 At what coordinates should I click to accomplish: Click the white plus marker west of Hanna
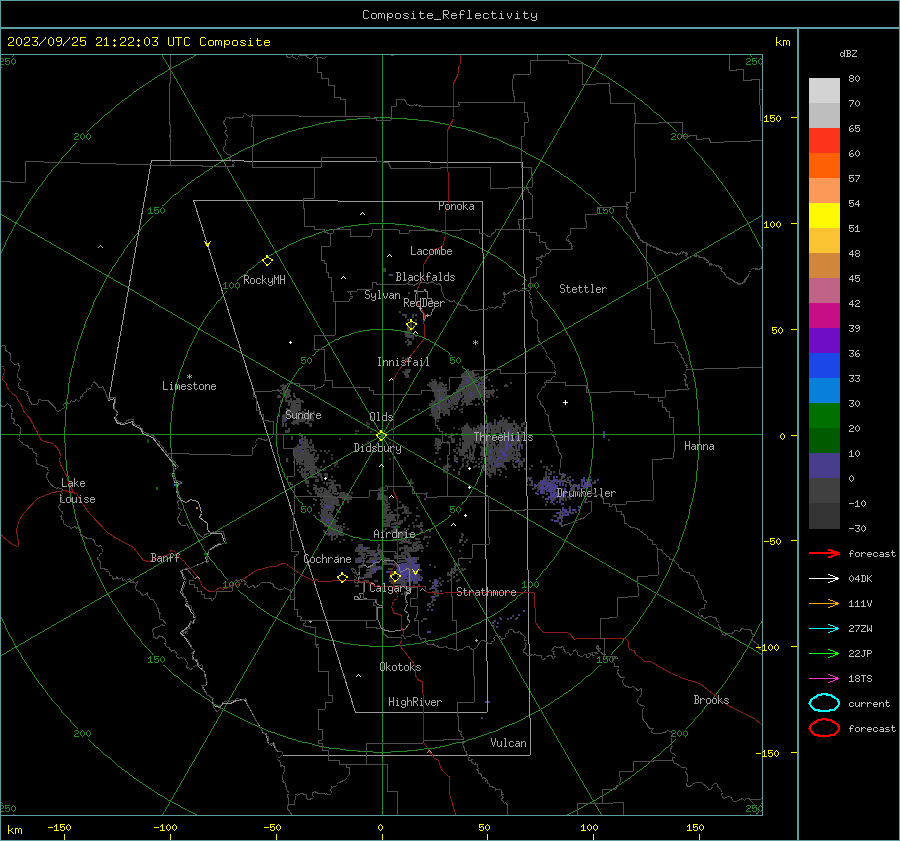click(x=565, y=402)
